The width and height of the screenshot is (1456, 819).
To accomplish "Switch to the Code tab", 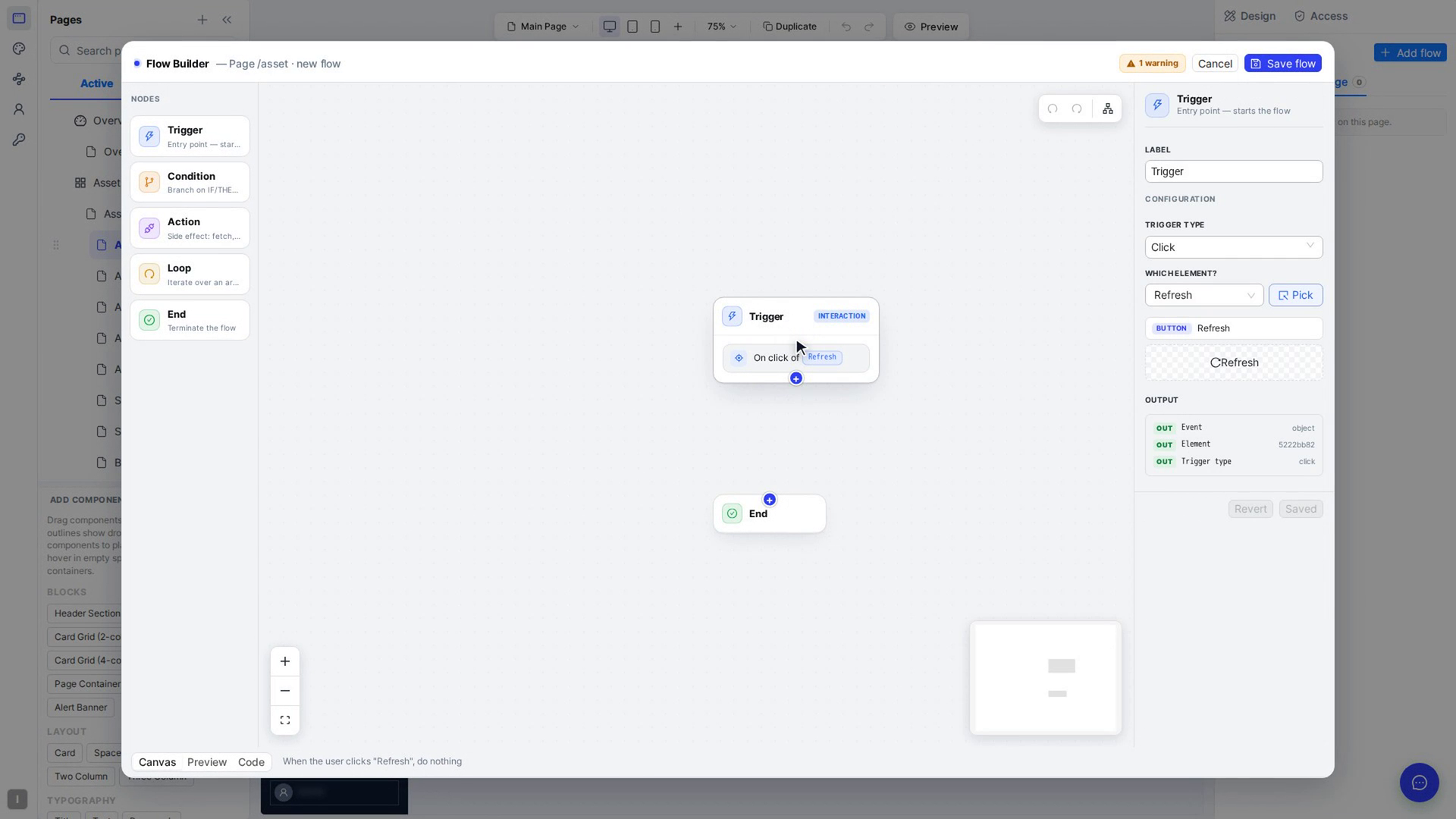I will coord(251,762).
